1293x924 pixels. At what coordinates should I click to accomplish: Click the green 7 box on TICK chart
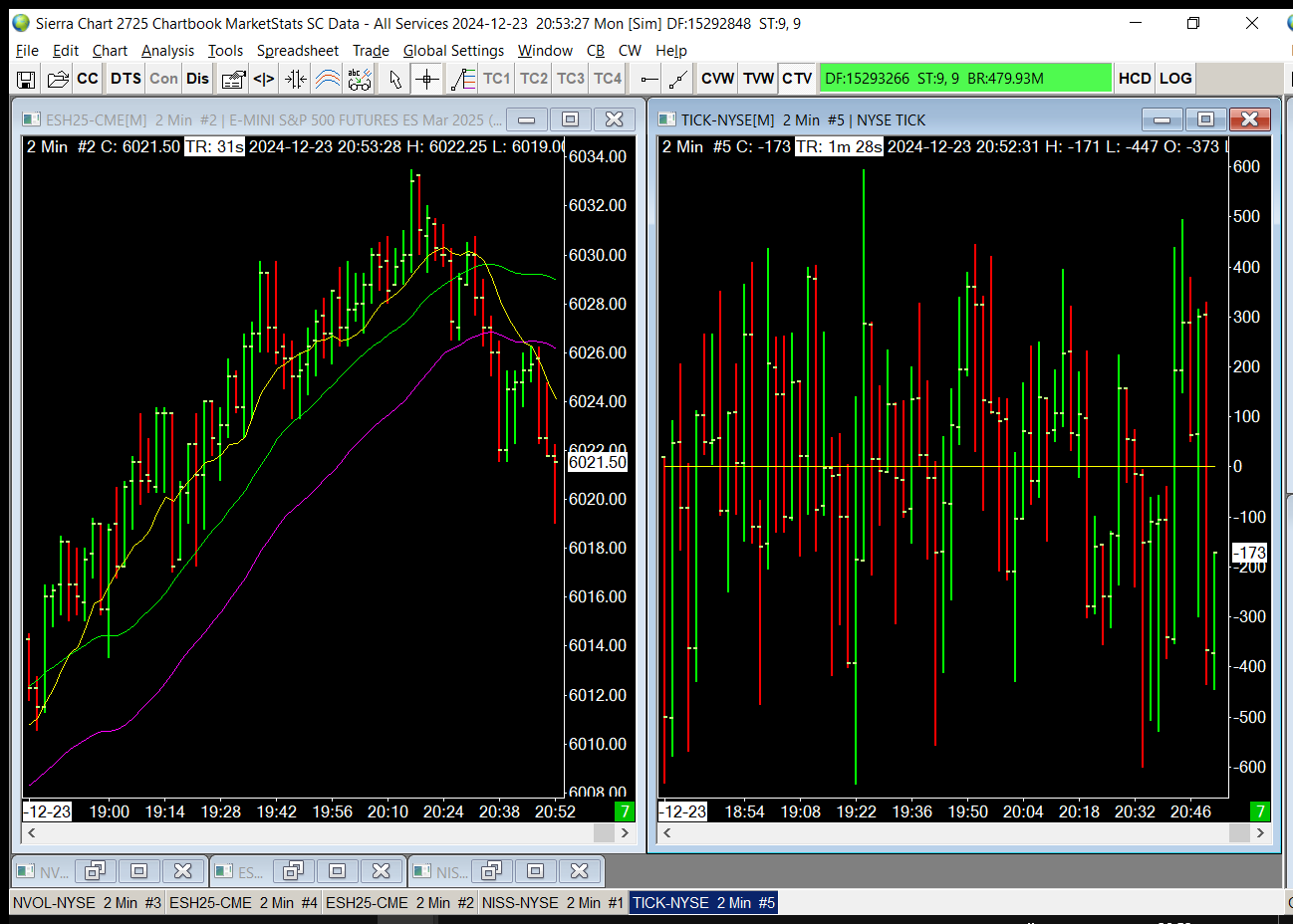1260,811
